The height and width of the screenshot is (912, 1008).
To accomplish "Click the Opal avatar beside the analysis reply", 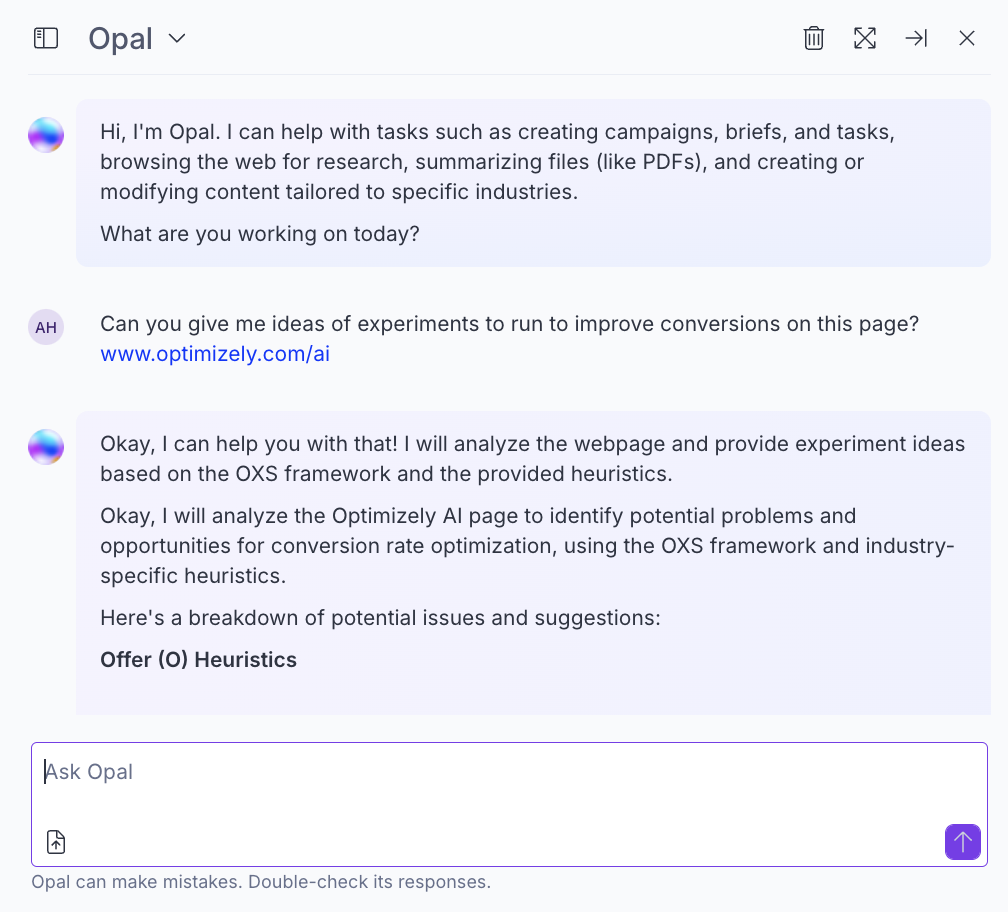I will [46, 446].
